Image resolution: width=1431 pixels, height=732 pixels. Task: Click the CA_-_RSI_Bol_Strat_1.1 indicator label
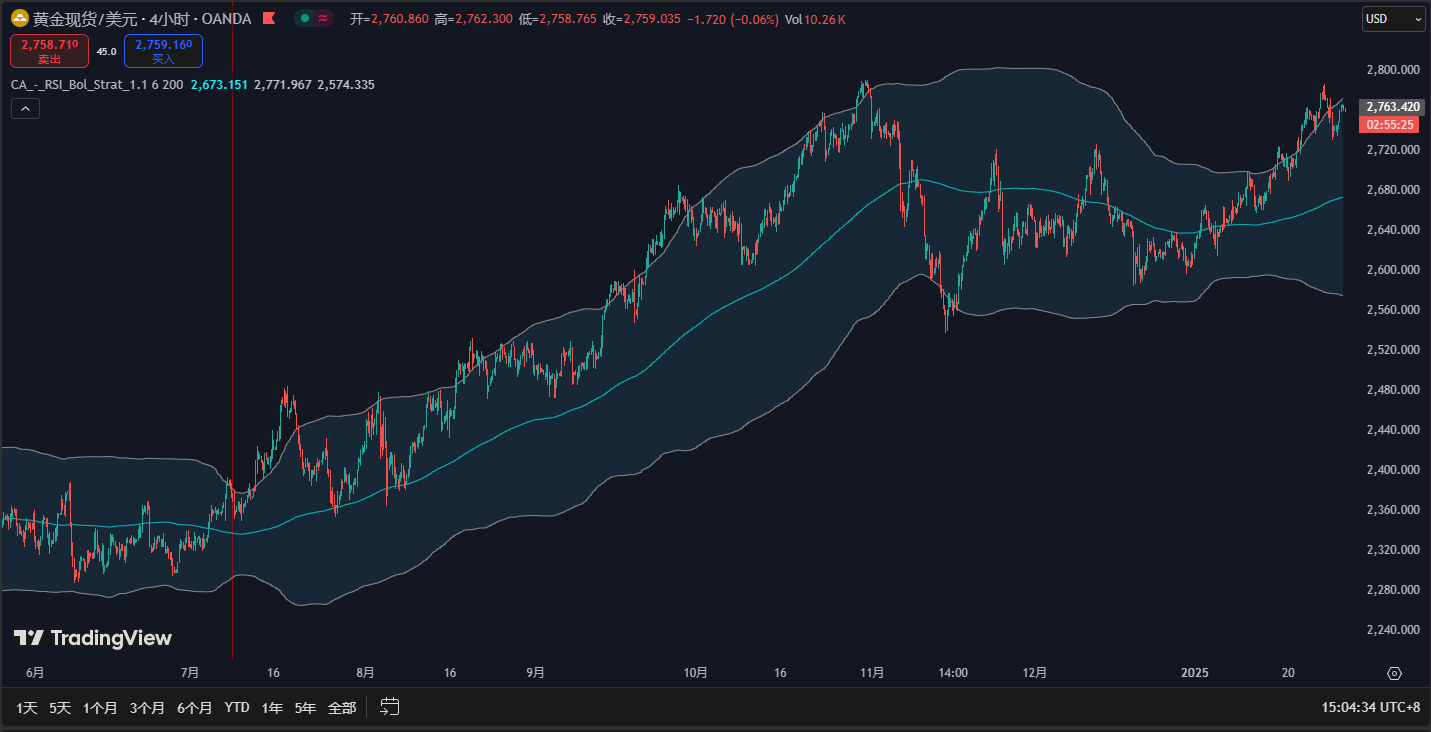coord(97,85)
